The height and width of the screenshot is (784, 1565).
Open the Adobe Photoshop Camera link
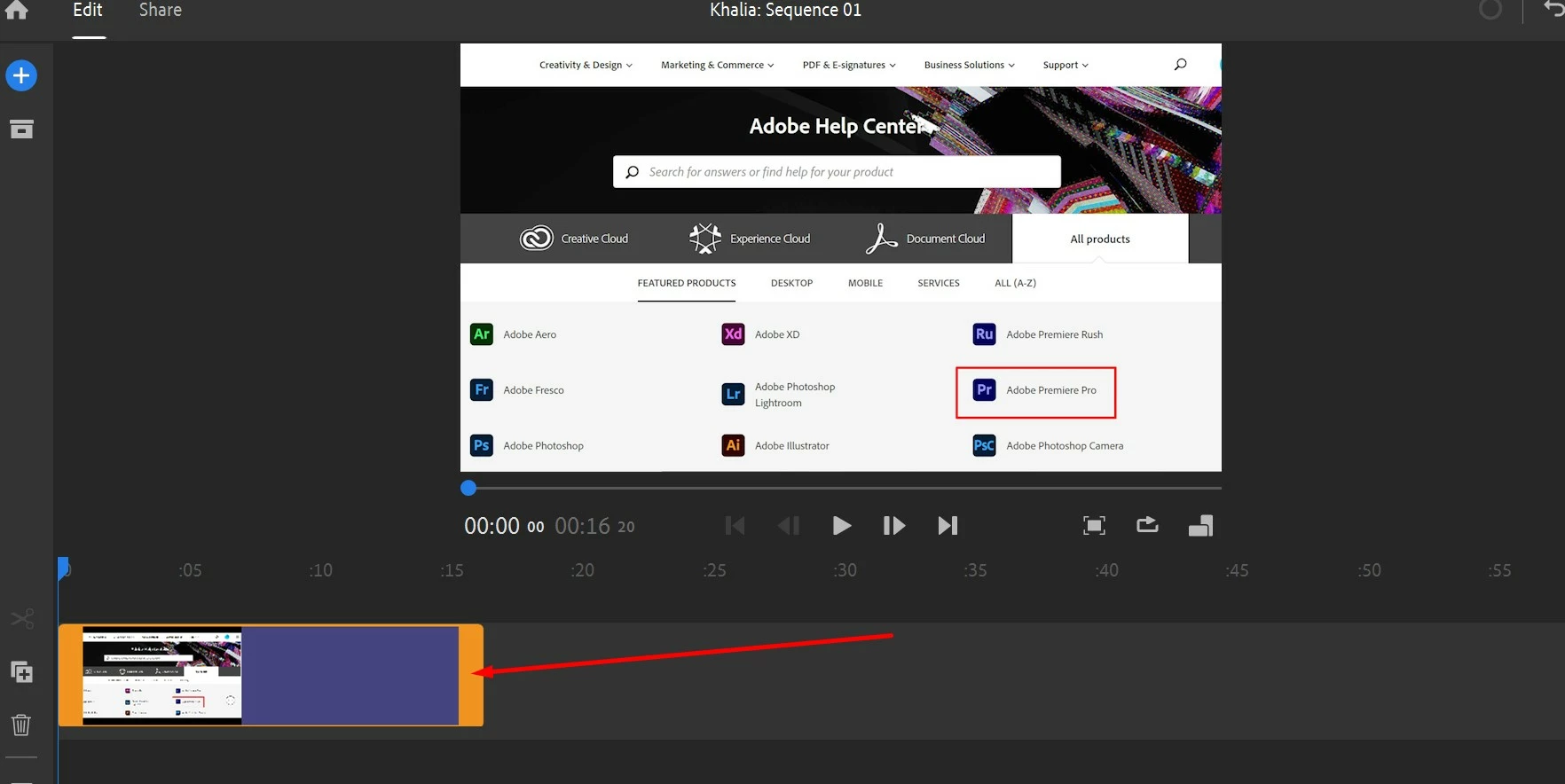click(1065, 446)
